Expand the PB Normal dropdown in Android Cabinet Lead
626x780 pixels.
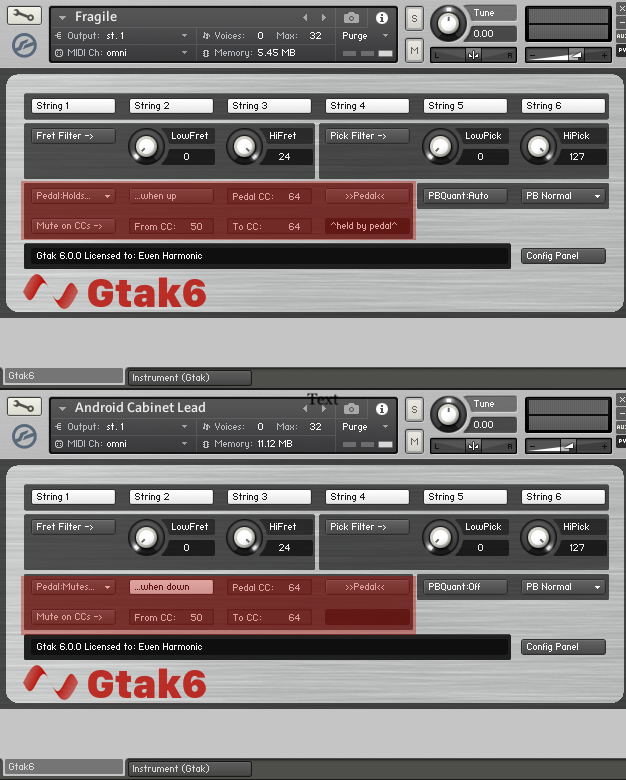tap(564, 587)
